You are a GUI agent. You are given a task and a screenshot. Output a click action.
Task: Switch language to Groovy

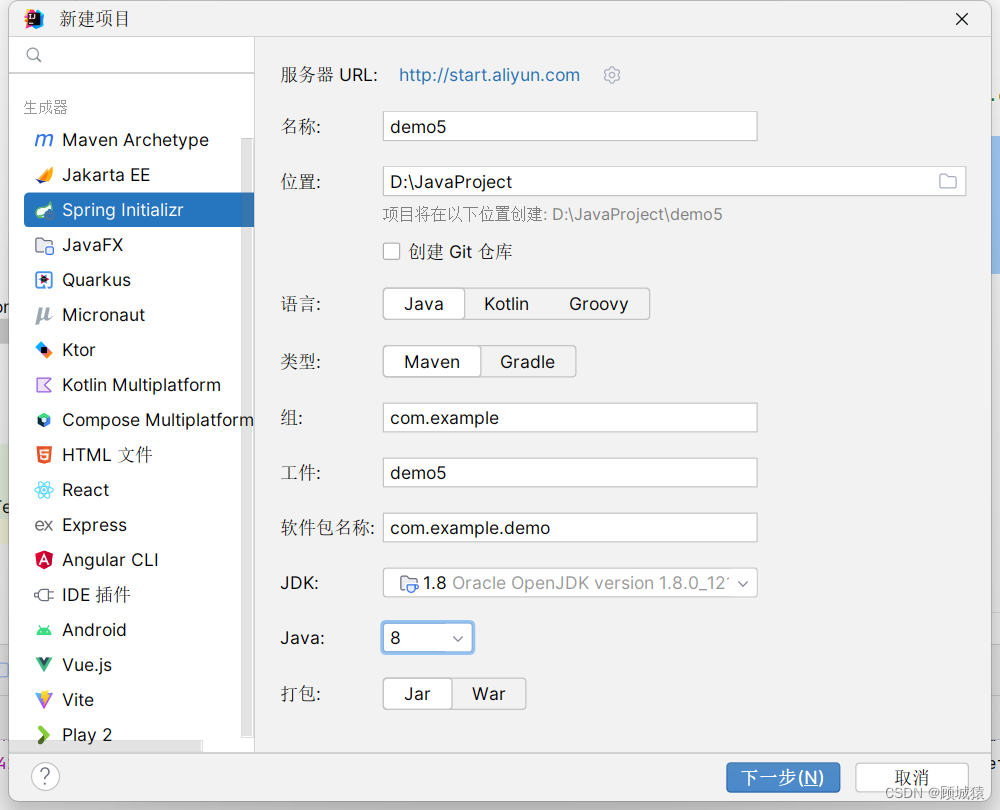(598, 304)
